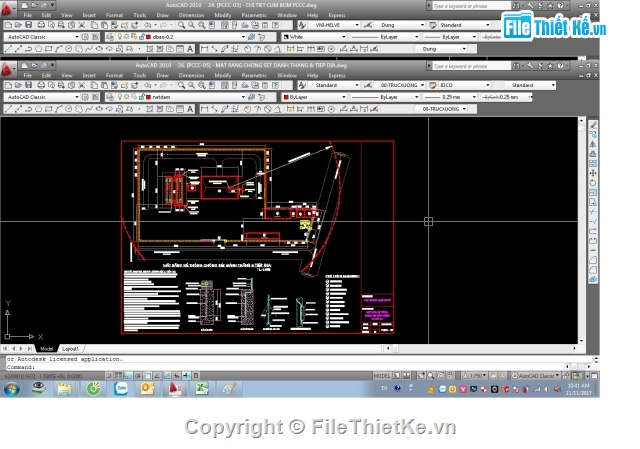The image size is (640, 449).
Task: Select Move tool on right Modify toolbar
Action: [x=593, y=173]
